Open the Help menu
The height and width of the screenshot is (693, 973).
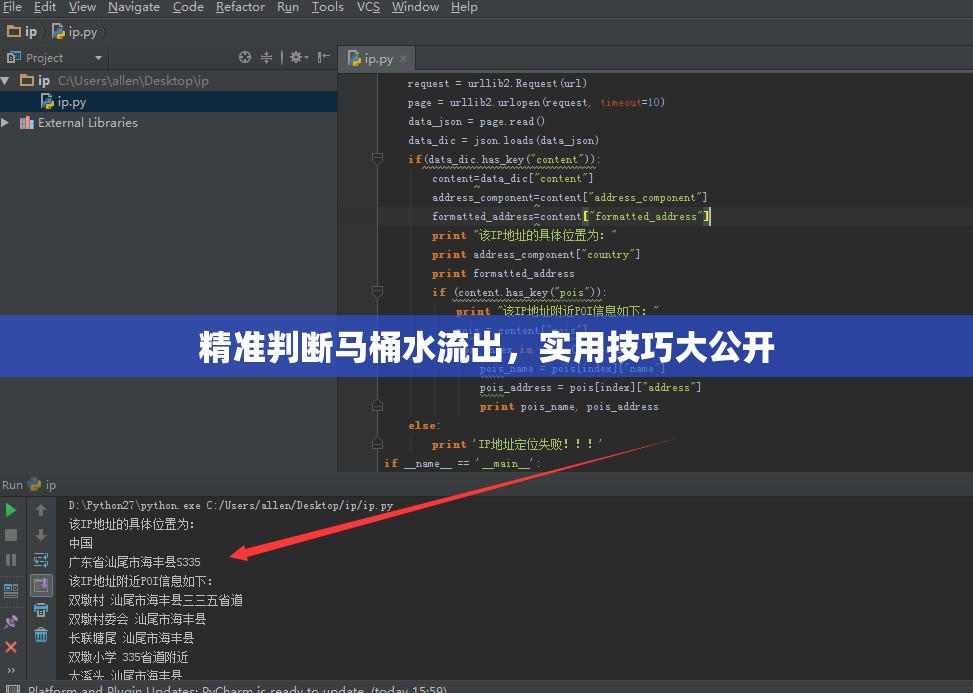click(464, 7)
